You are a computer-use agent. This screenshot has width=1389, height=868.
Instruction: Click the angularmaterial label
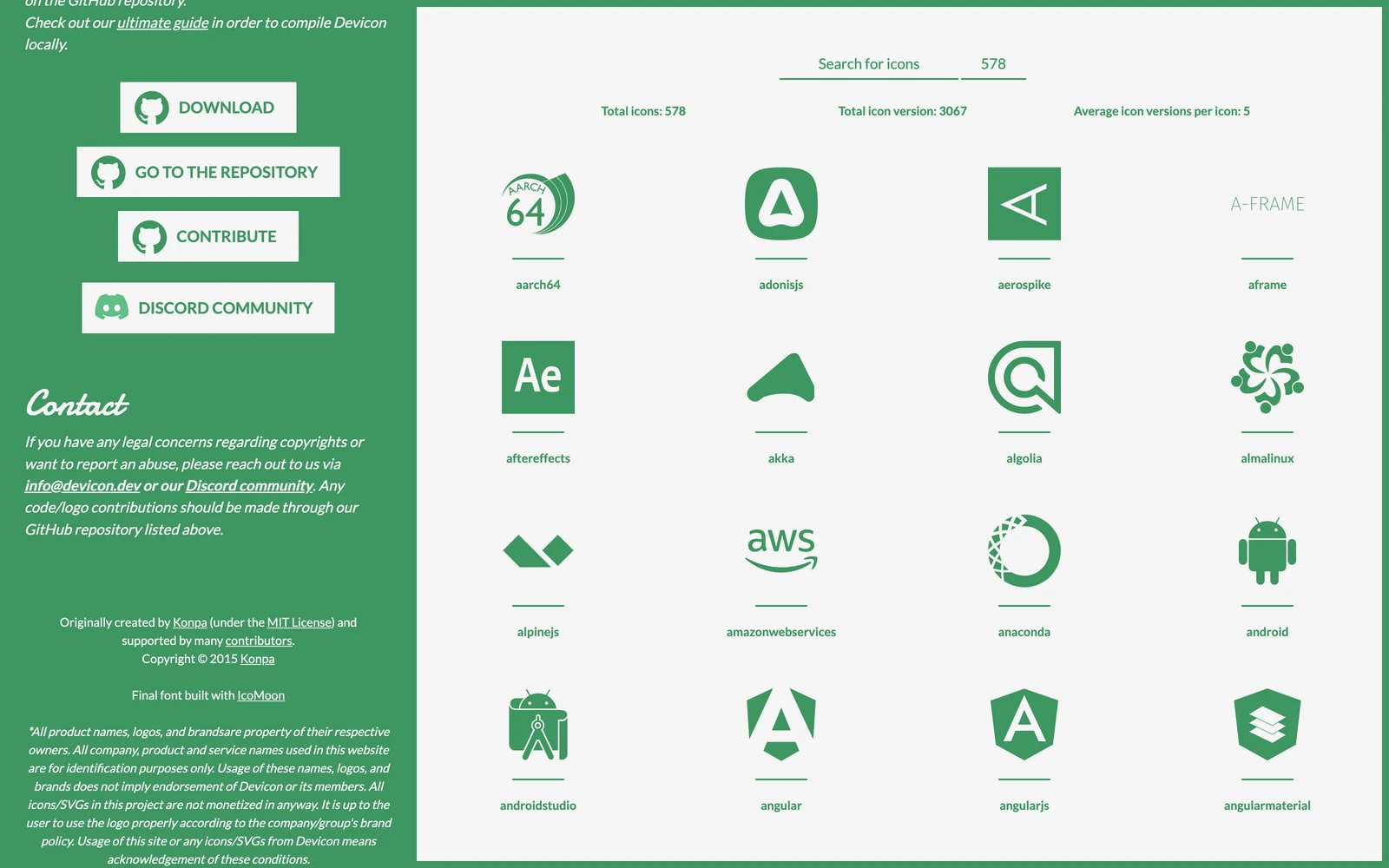(1267, 806)
